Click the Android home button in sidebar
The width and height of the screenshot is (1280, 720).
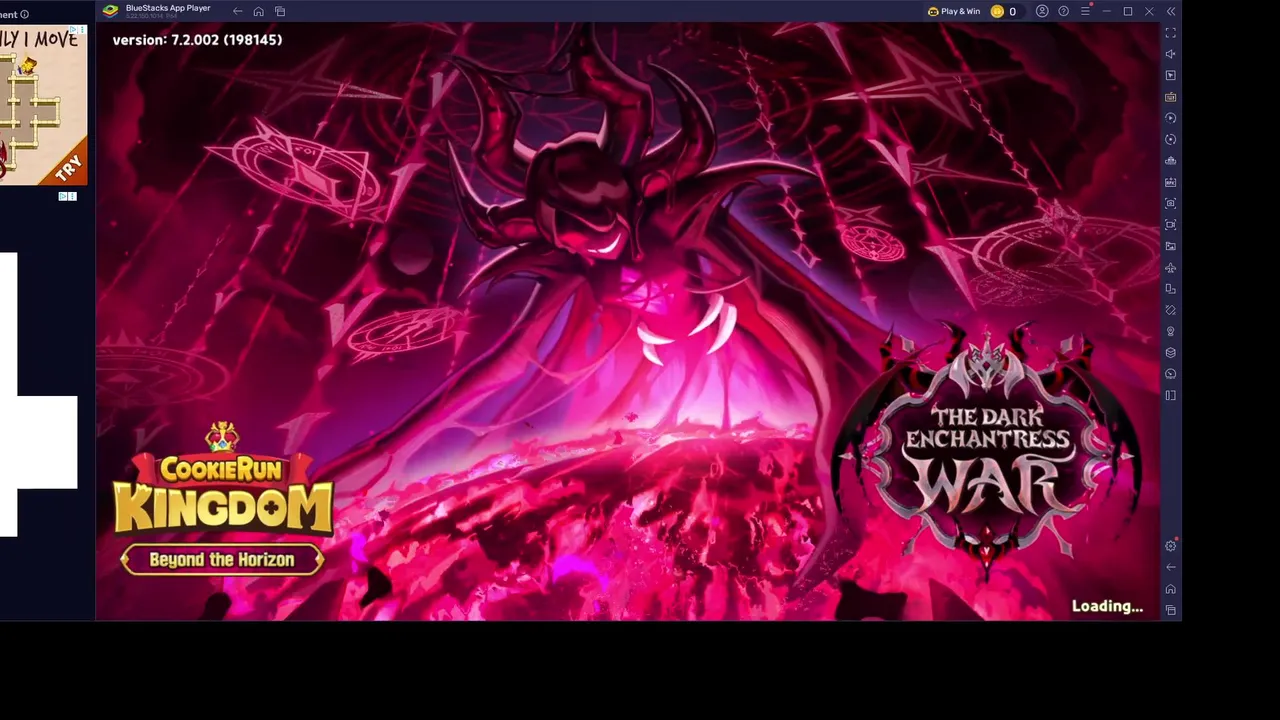pos(1171,589)
